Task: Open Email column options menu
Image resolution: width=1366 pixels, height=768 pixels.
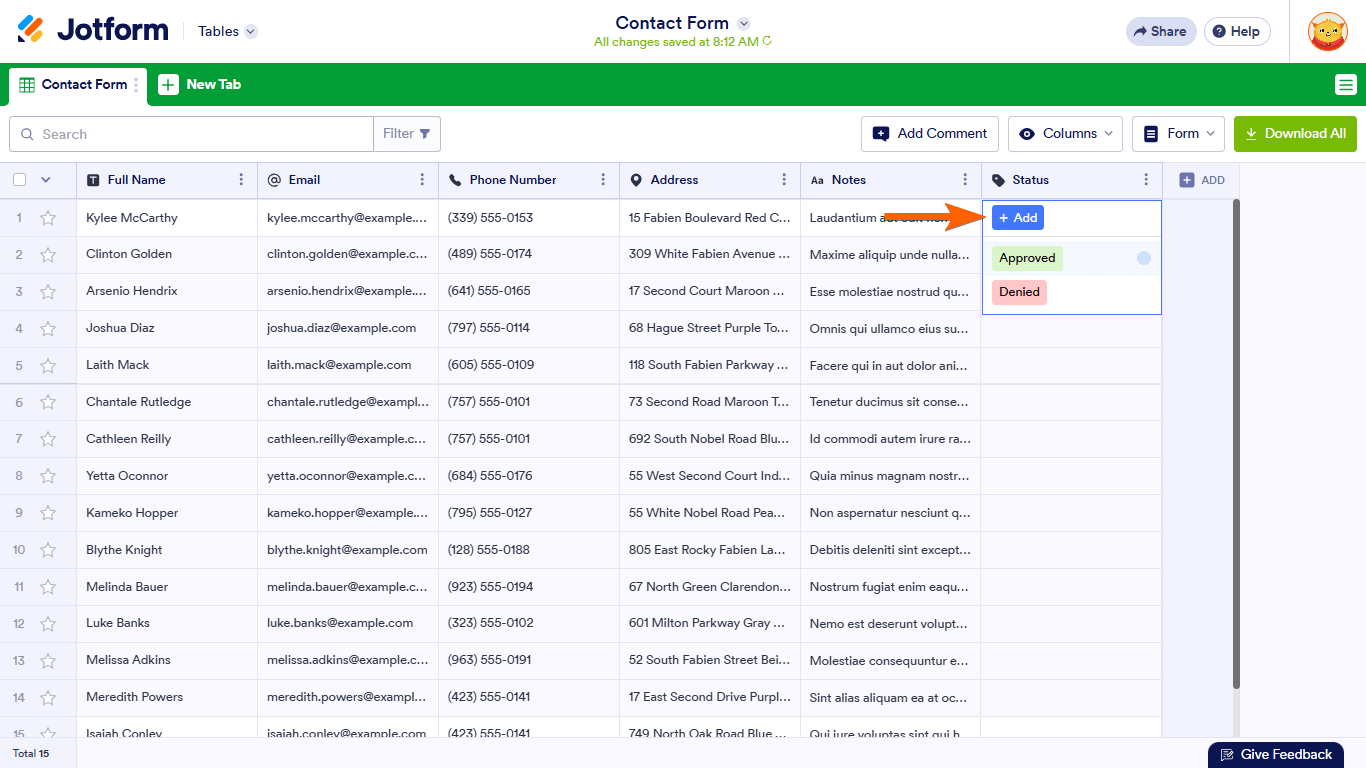Action: tap(422, 180)
